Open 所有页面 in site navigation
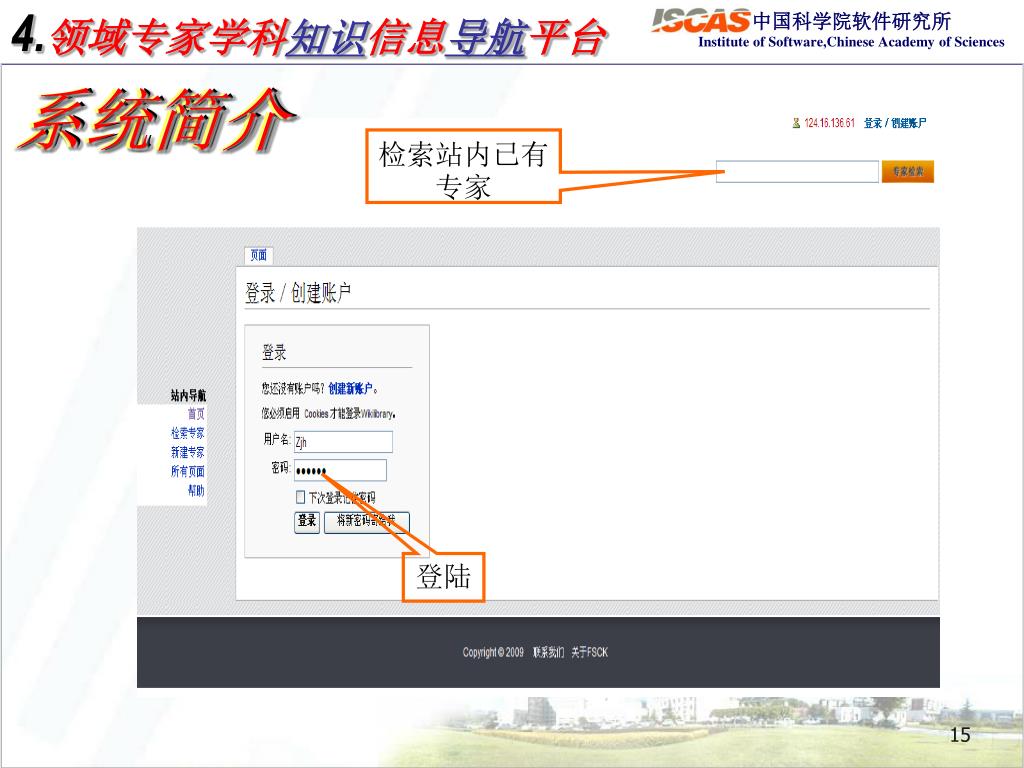This screenshot has width=1024, height=768. click(x=188, y=472)
